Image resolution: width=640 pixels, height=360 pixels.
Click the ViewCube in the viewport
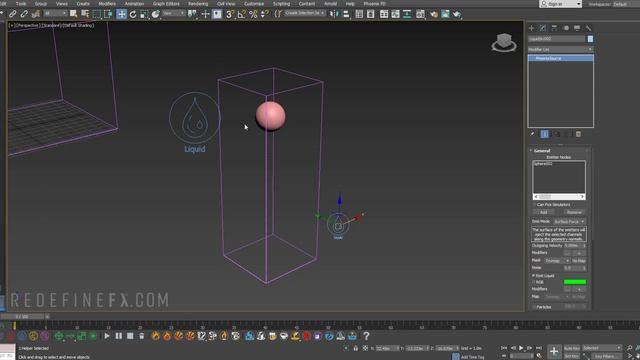pyautogui.click(x=504, y=42)
